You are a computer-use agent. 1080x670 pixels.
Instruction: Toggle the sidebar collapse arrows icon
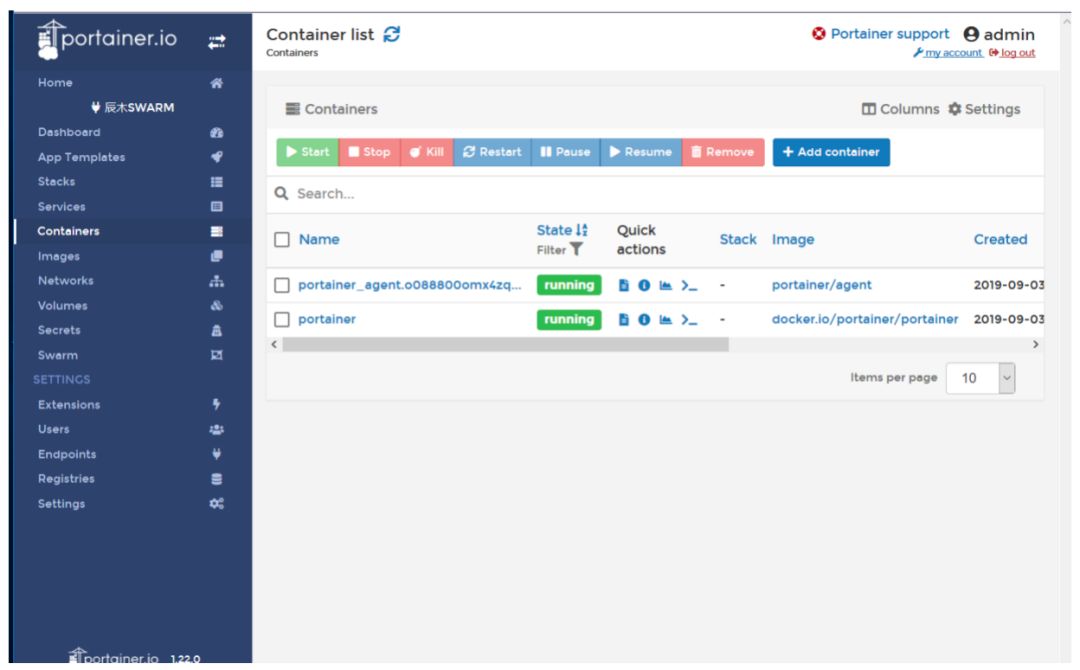coord(216,43)
